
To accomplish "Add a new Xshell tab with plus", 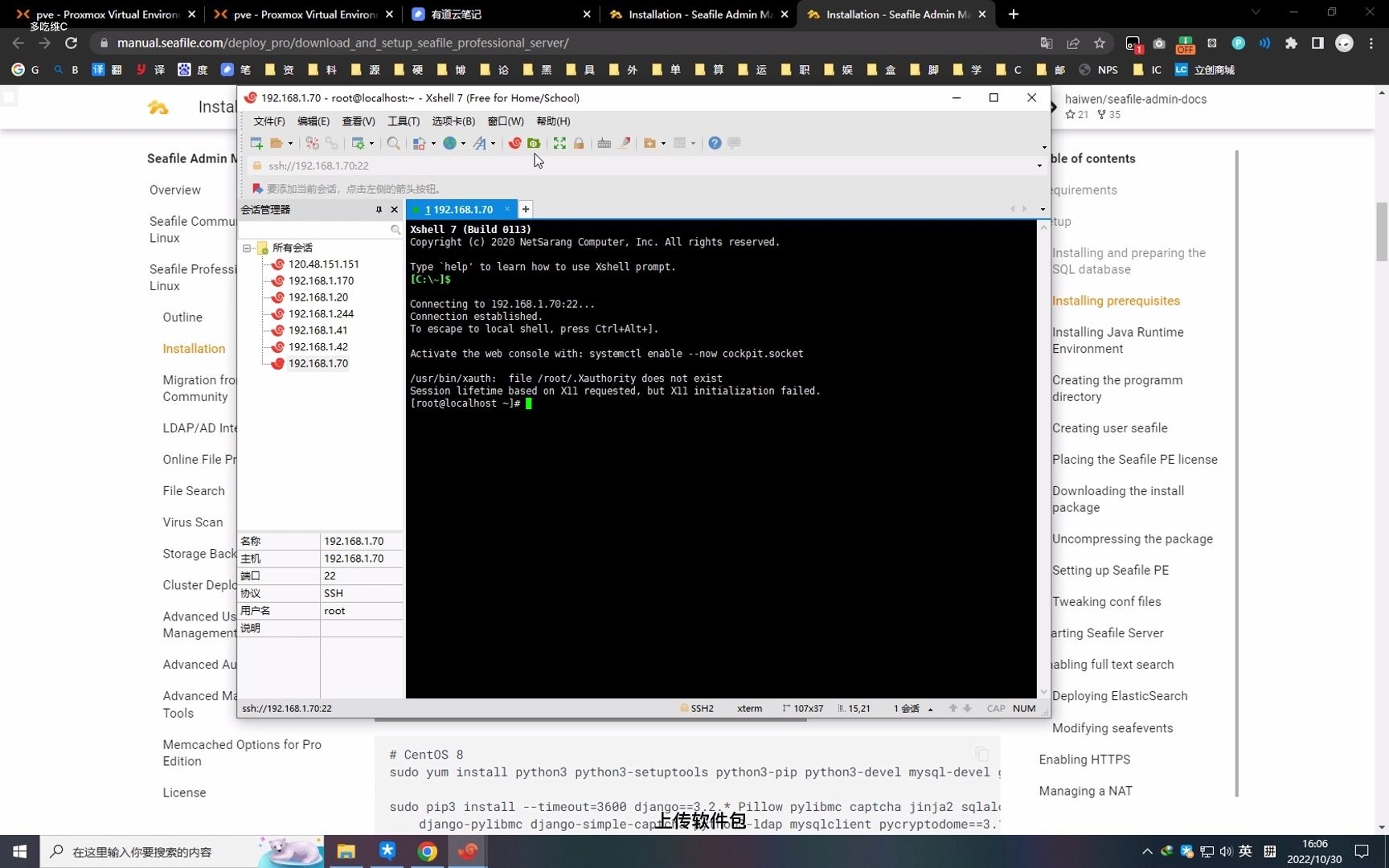I will (526, 210).
